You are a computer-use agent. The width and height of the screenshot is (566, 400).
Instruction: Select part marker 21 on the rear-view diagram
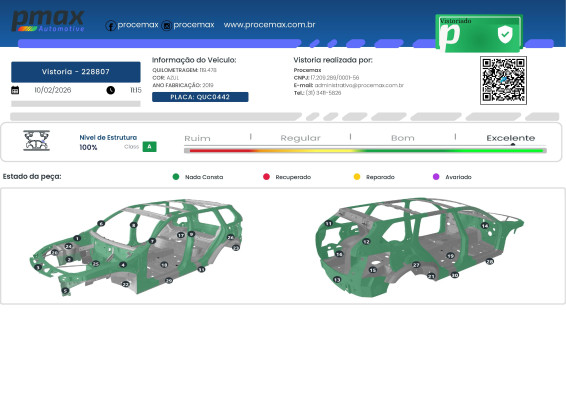(431, 276)
